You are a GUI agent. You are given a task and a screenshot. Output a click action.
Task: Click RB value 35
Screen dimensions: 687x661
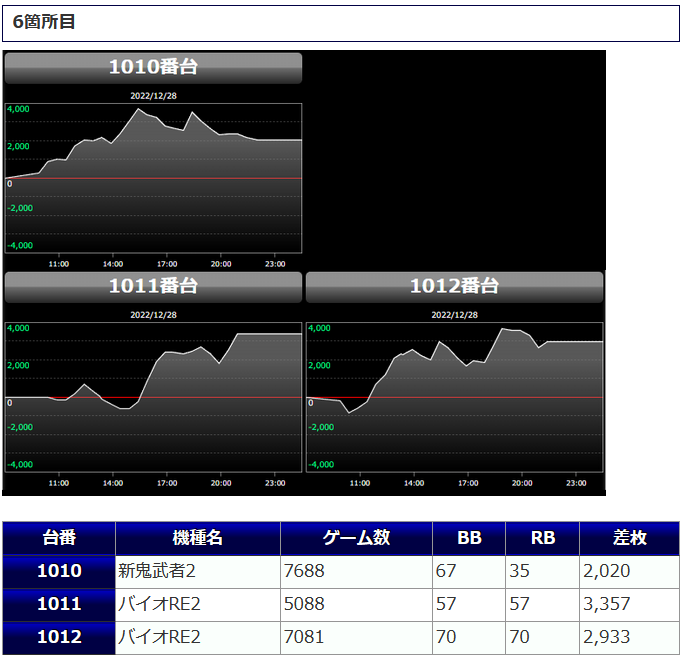519,571
